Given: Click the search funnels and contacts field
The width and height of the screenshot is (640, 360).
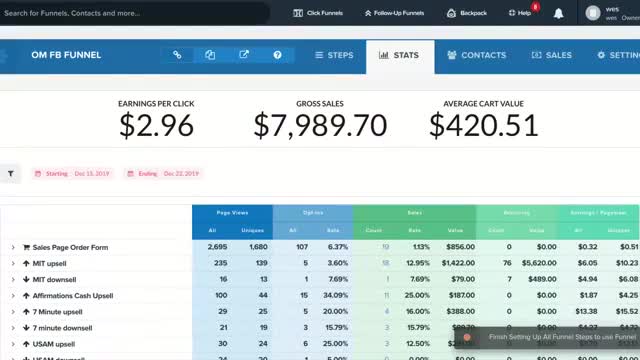Looking at the screenshot, I should [x=135, y=13].
